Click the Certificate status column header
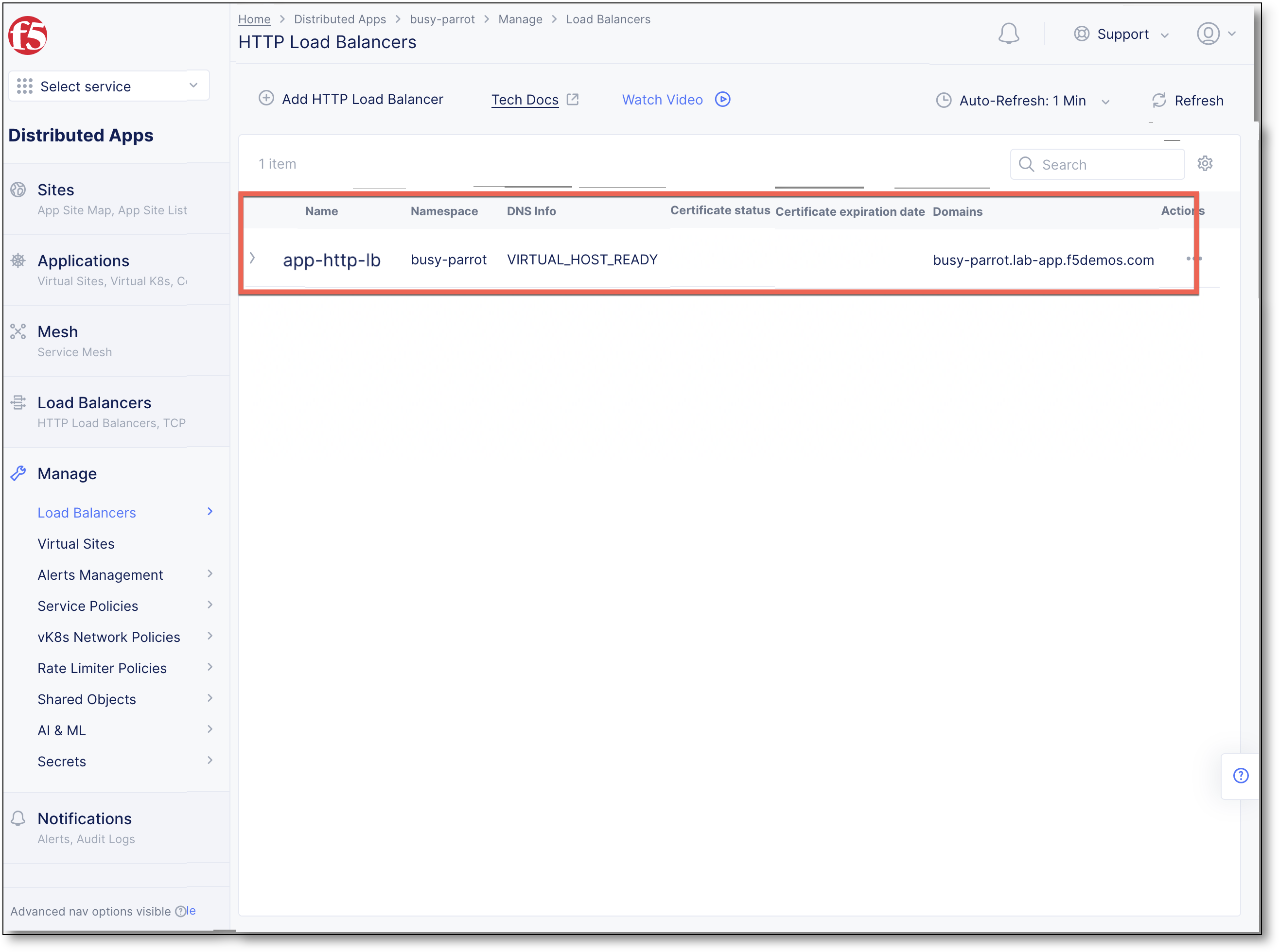Image resolution: width=1279 pixels, height=952 pixels. pyautogui.click(x=720, y=210)
